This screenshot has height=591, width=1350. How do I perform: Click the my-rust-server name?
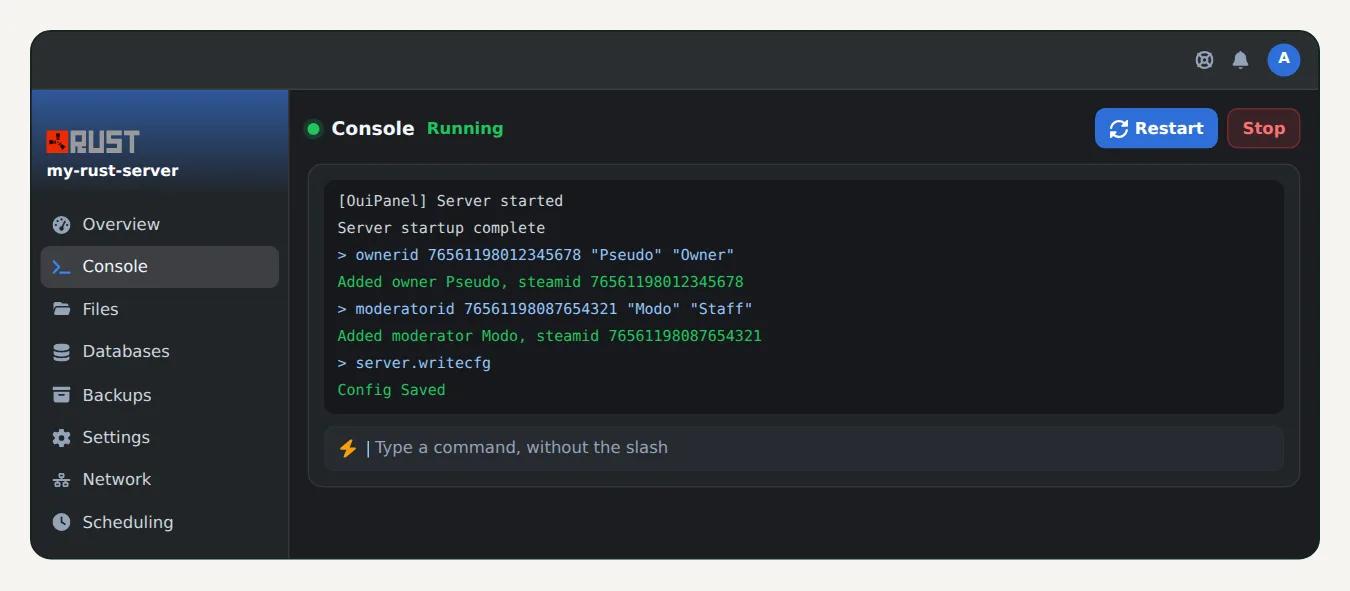pos(113,171)
